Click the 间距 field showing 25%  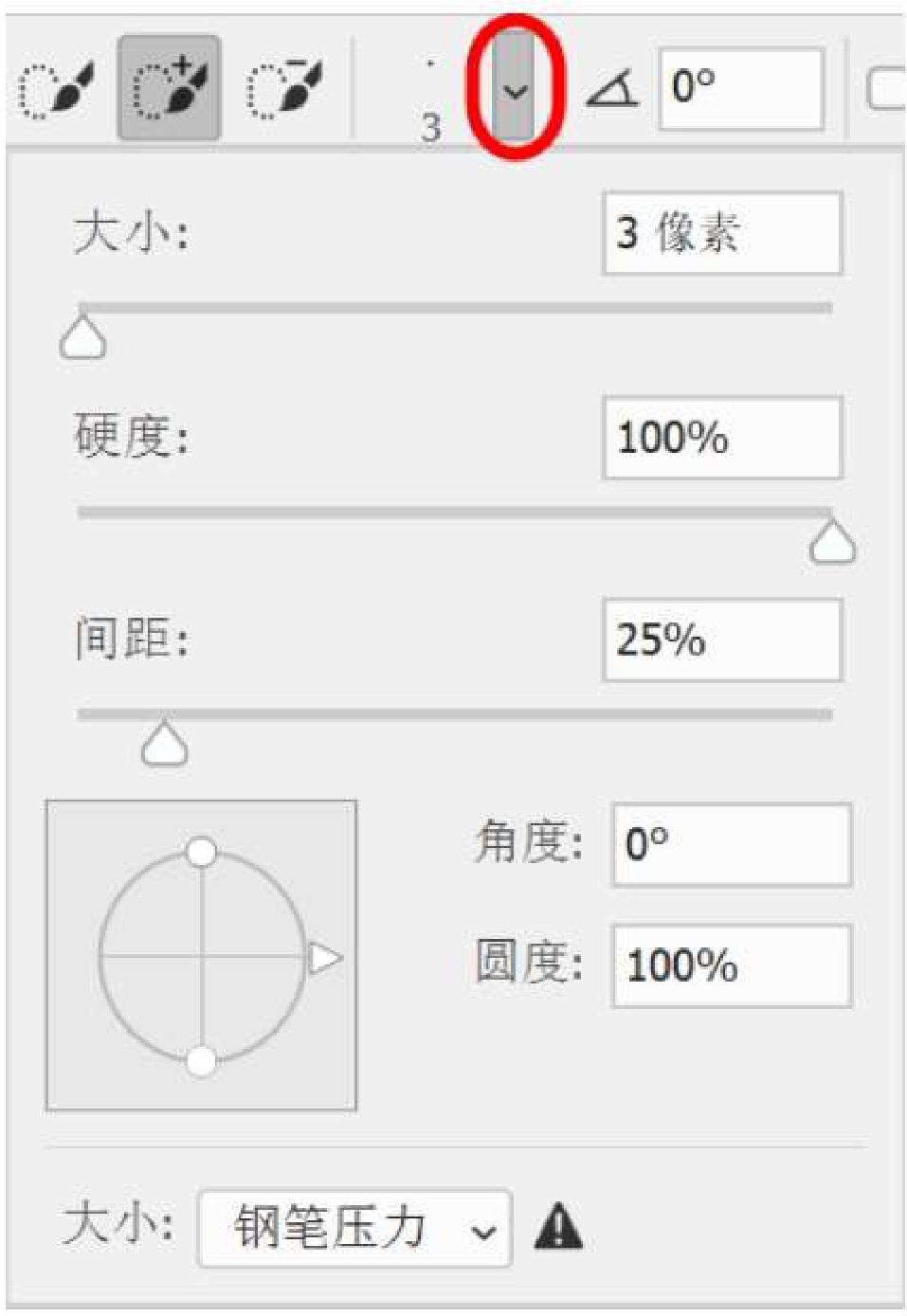[x=721, y=640]
